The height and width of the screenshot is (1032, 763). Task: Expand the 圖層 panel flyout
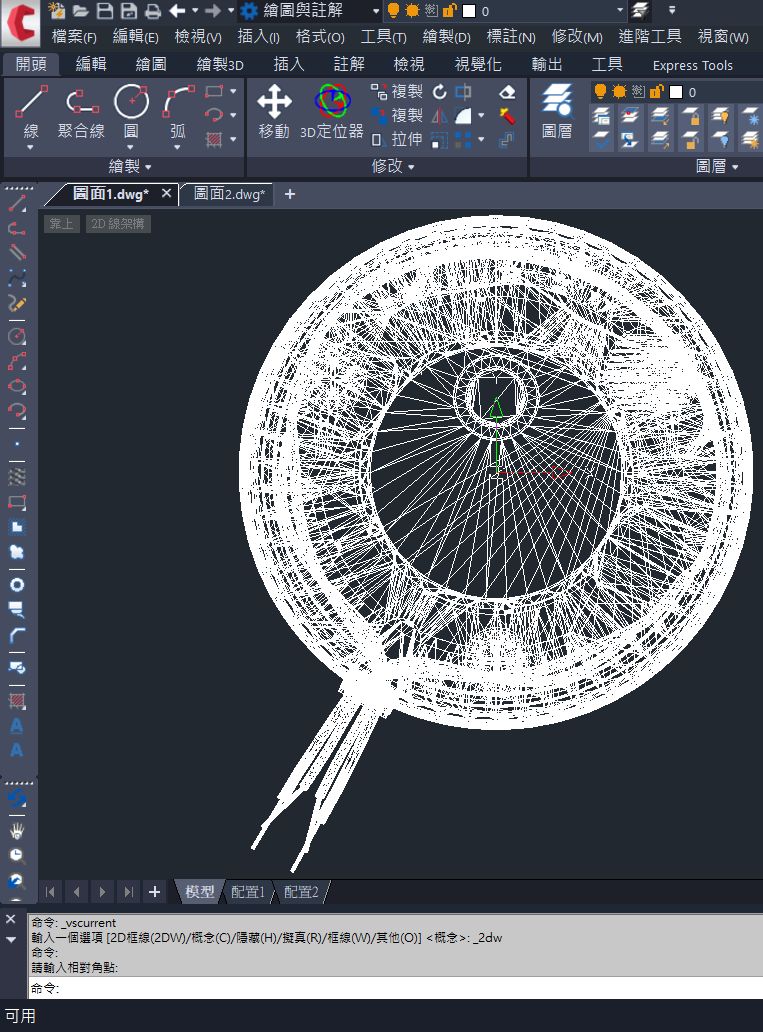[717, 167]
